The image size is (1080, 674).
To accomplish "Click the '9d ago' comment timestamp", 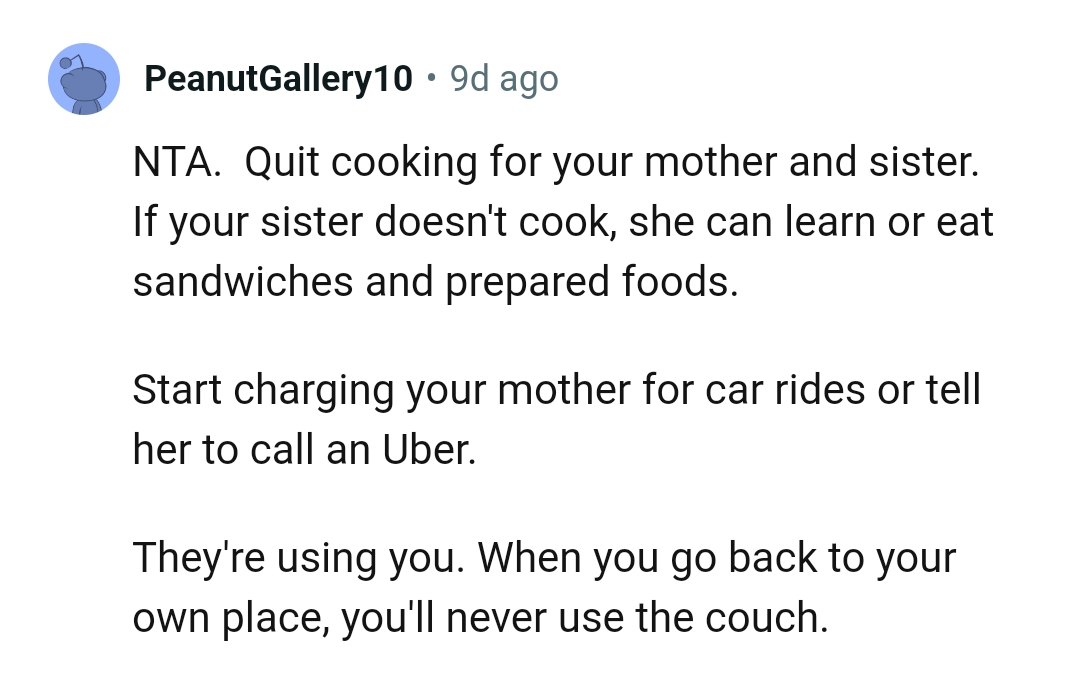I will 503,78.
